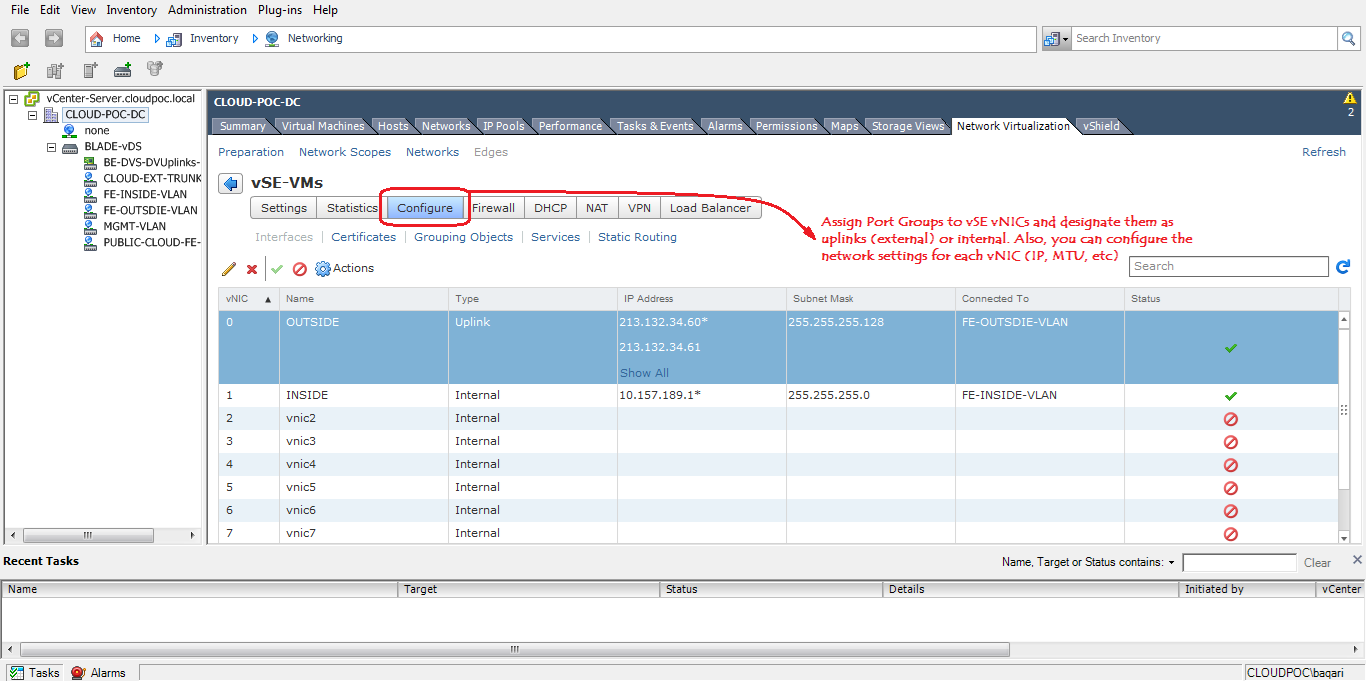Refresh the interface list with the circular arrow icon
This screenshot has width=1366, height=681.
coord(1343,266)
